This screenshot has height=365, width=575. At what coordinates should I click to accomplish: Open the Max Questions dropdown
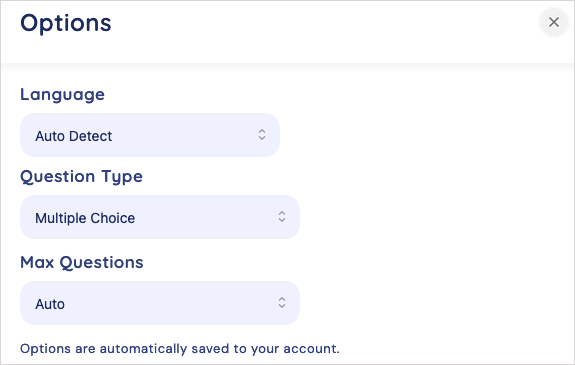click(x=160, y=303)
